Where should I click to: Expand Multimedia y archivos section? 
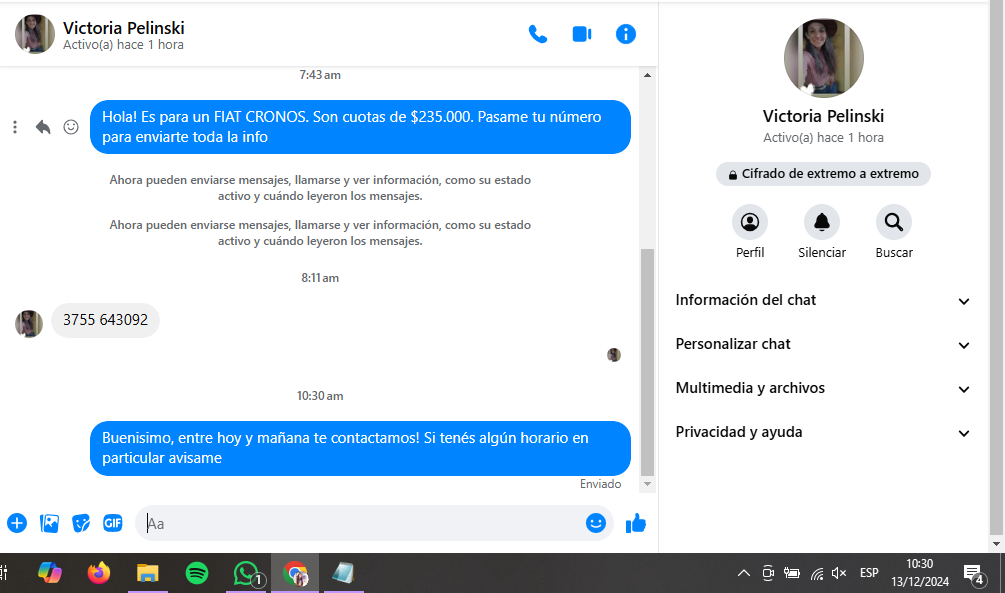point(823,388)
